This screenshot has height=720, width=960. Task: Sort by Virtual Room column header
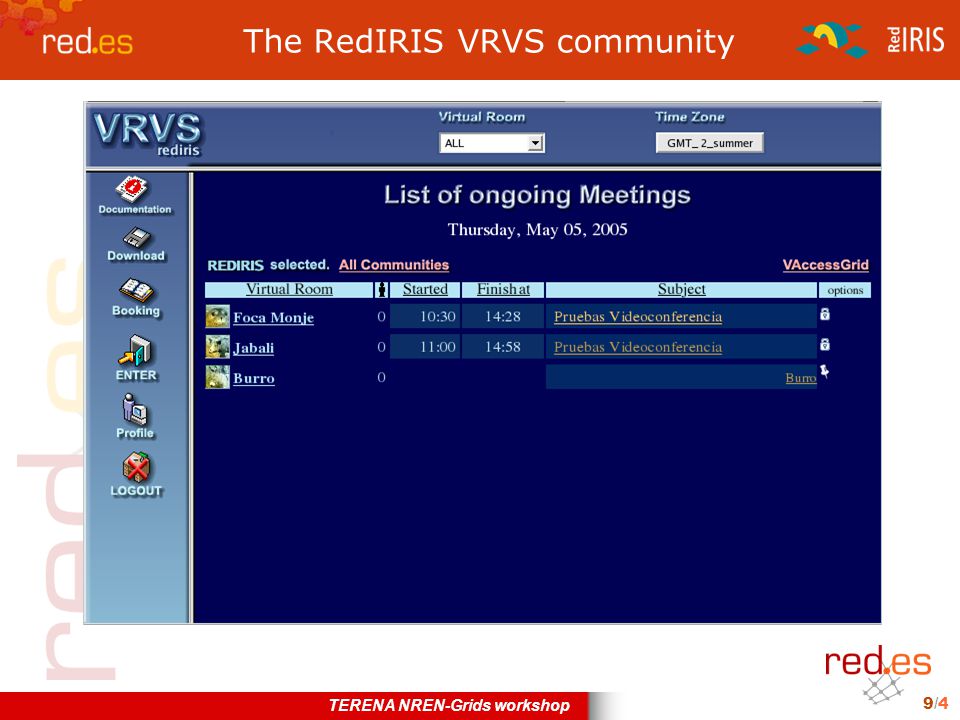[x=289, y=290]
